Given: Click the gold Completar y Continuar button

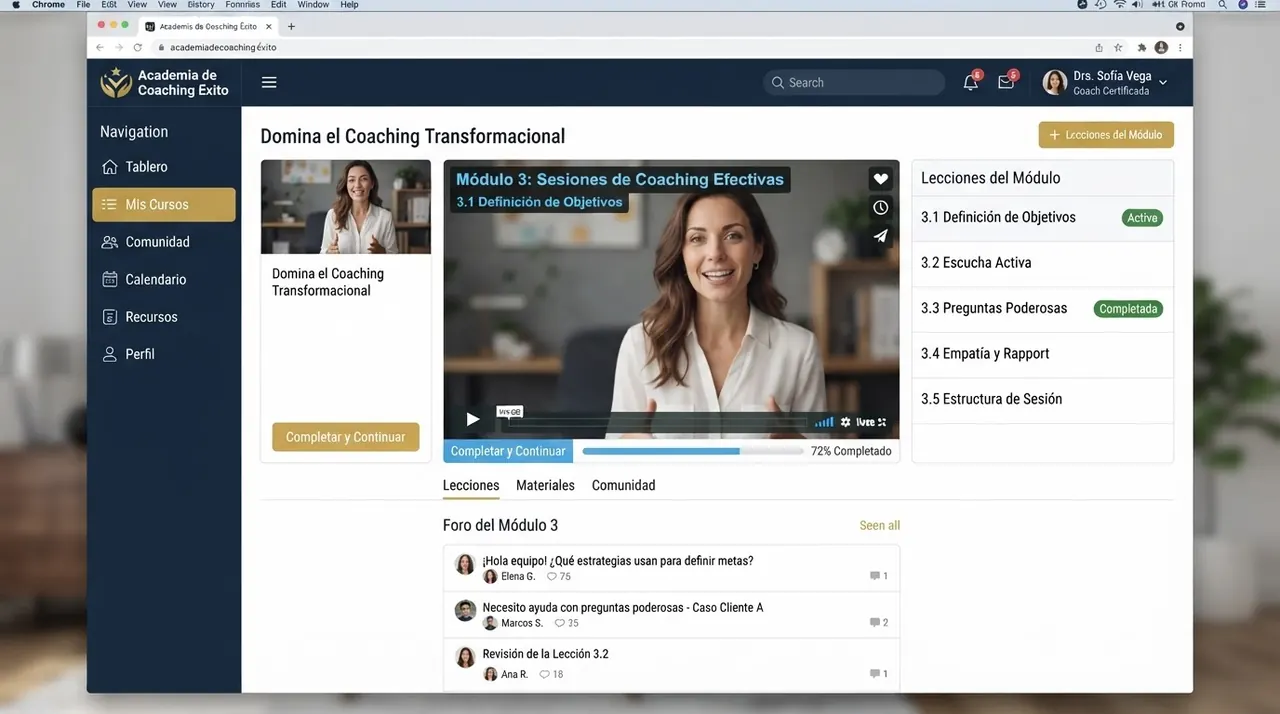Looking at the screenshot, I should coord(345,437).
